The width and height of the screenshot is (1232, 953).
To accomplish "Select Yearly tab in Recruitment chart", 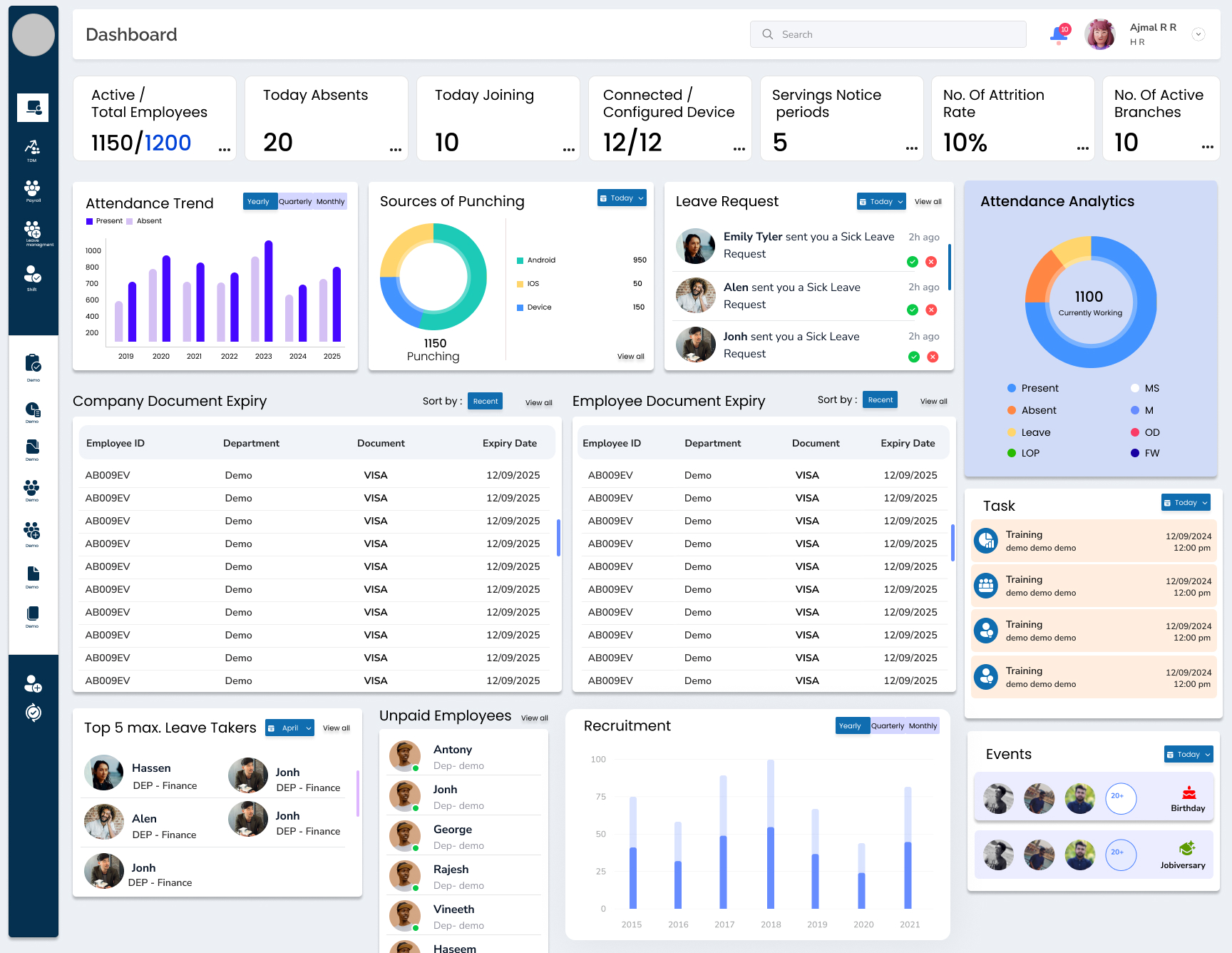I will pos(852,726).
